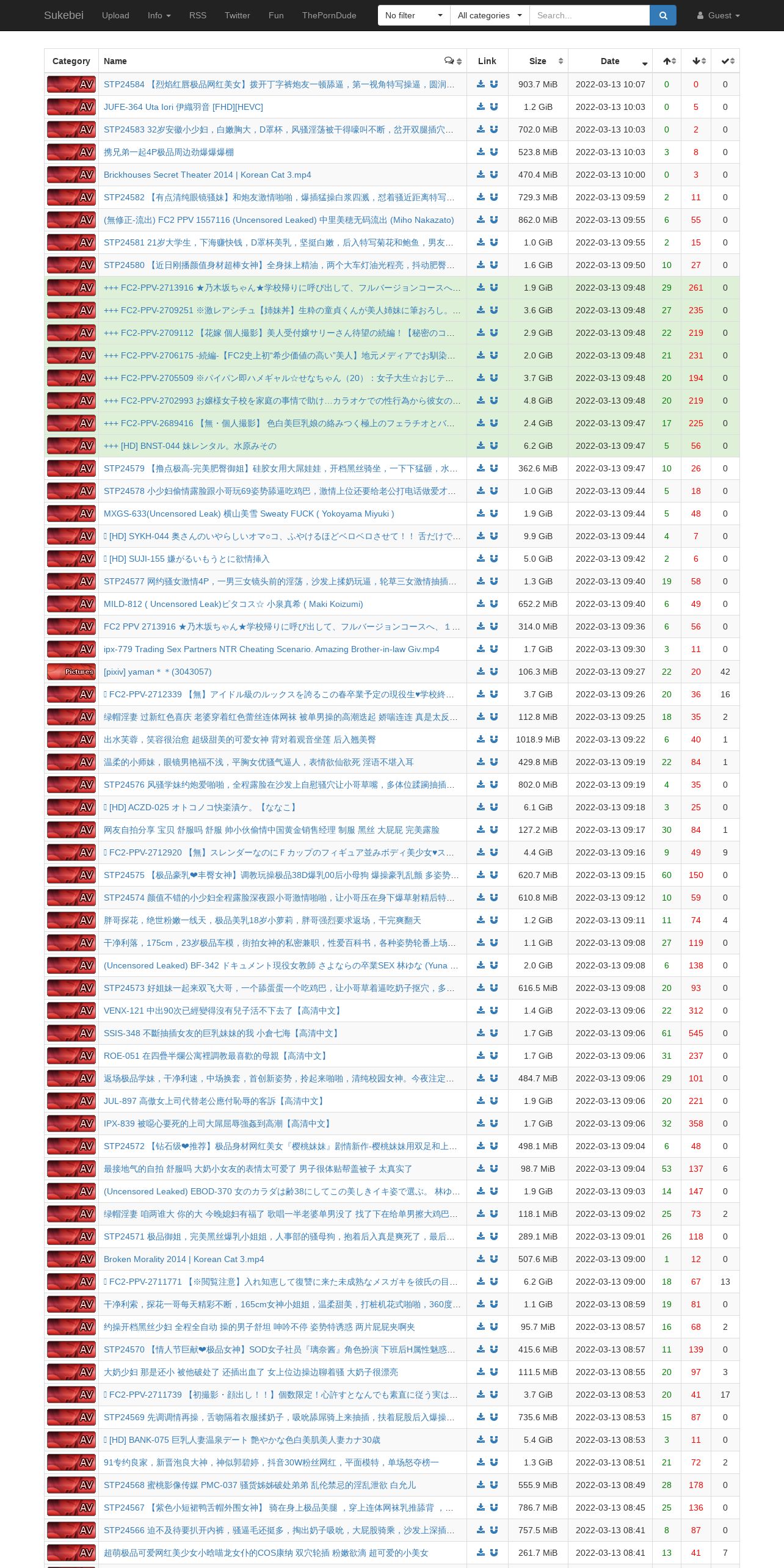Open magnet link for Brickhouses Secret Theater 2014
This screenshot has width=784, height=1568.
pos(494,175)
